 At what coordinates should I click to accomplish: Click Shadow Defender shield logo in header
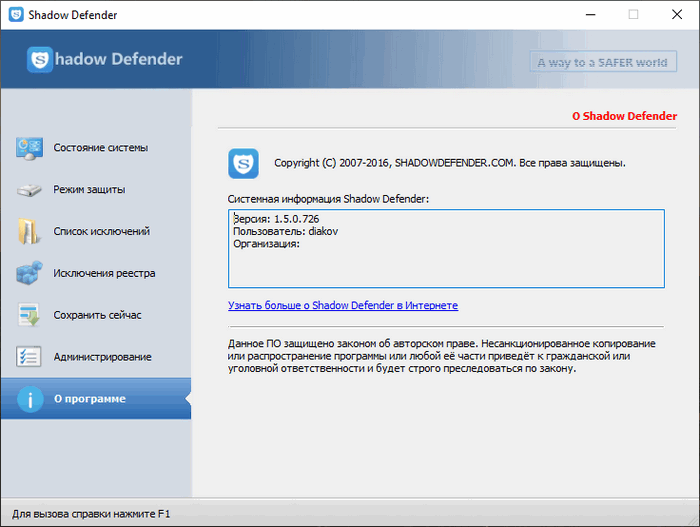click(40, 59)
